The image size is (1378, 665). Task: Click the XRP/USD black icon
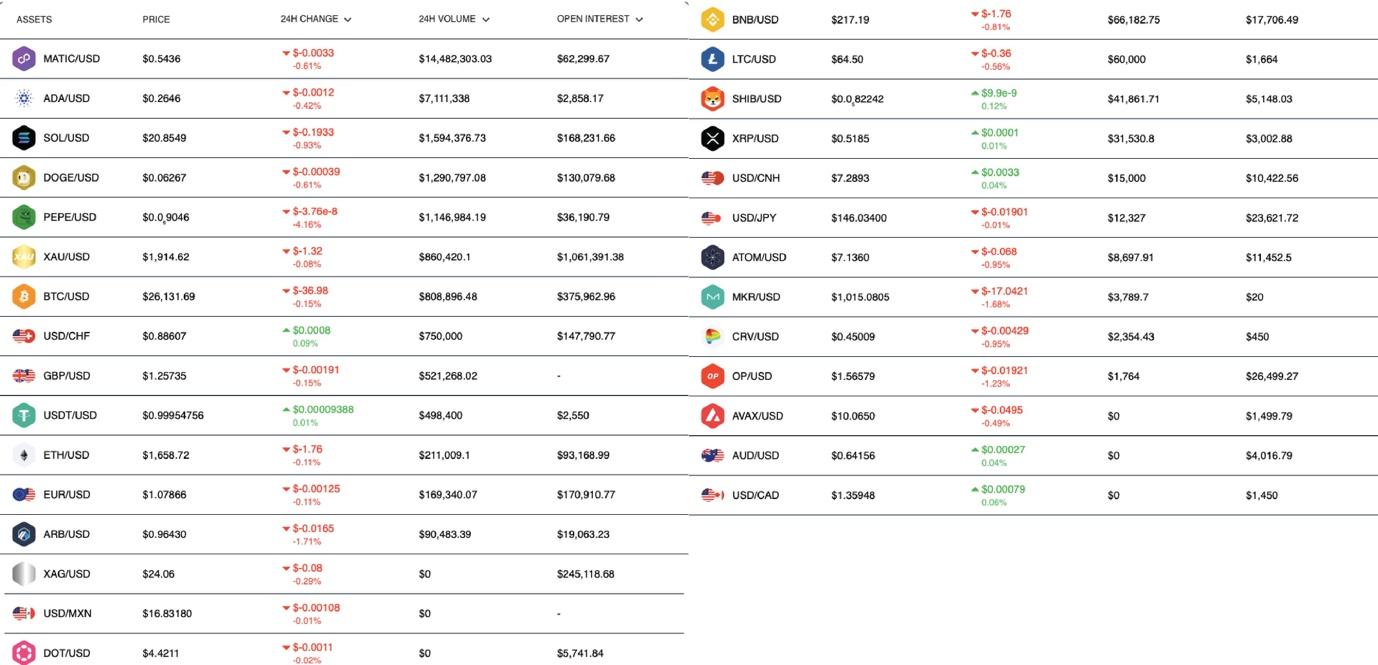pos(712,139)
